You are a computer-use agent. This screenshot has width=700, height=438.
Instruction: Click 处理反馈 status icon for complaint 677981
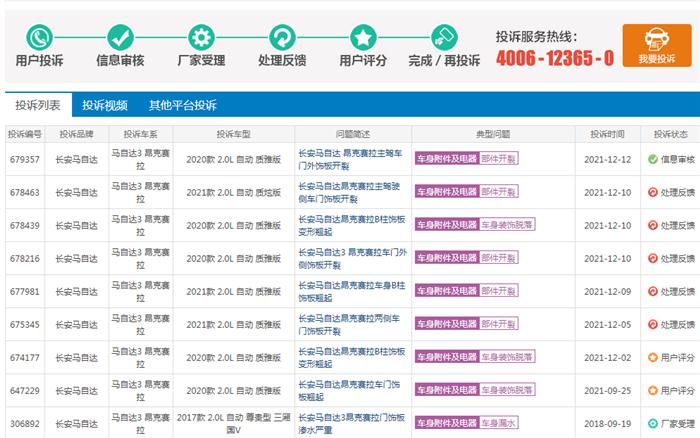tap(653, 291)
